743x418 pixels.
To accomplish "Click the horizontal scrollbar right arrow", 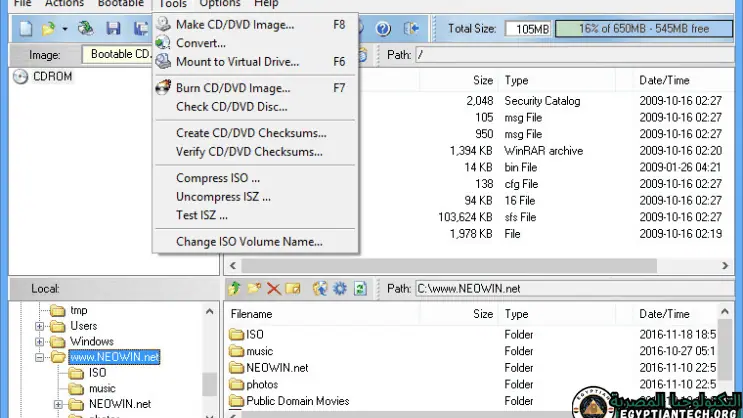I will 725,266.
